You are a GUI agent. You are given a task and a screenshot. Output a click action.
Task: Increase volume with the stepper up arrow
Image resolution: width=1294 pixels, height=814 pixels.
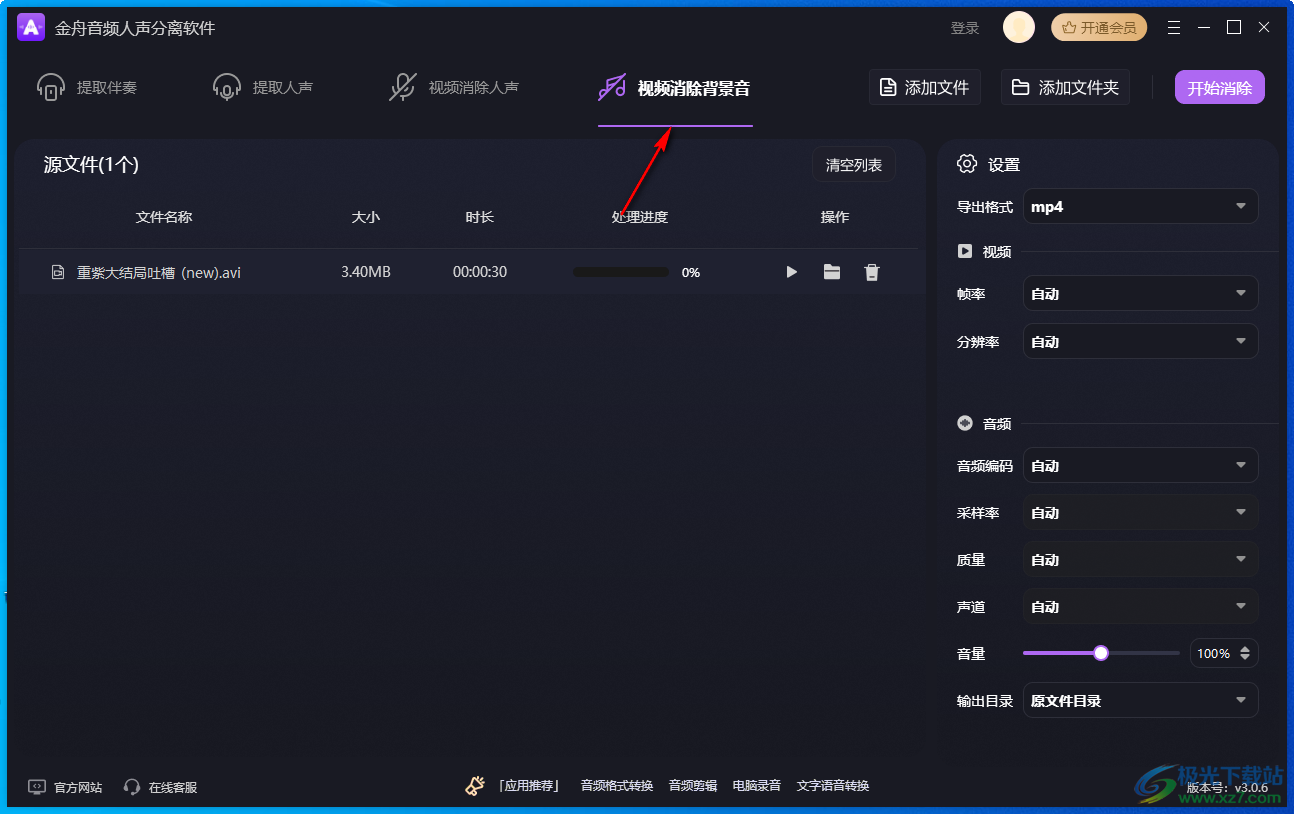[x=1245, y=649]
